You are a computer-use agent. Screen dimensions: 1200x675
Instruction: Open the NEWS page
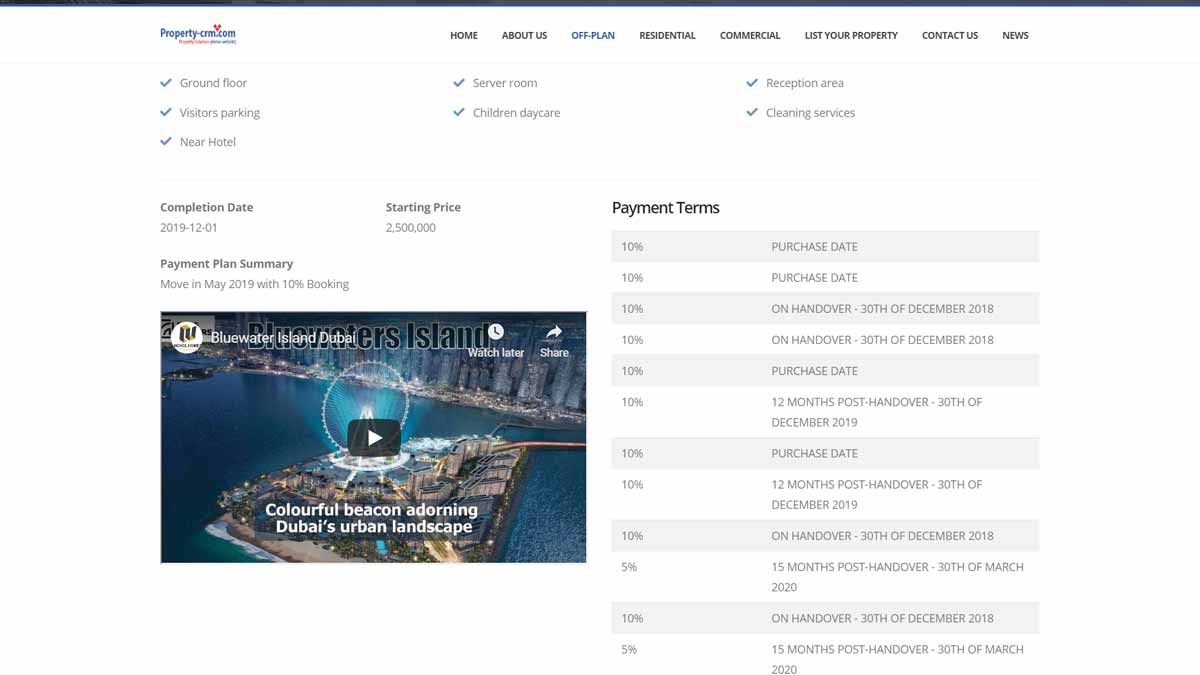[x=1015, y=36]
